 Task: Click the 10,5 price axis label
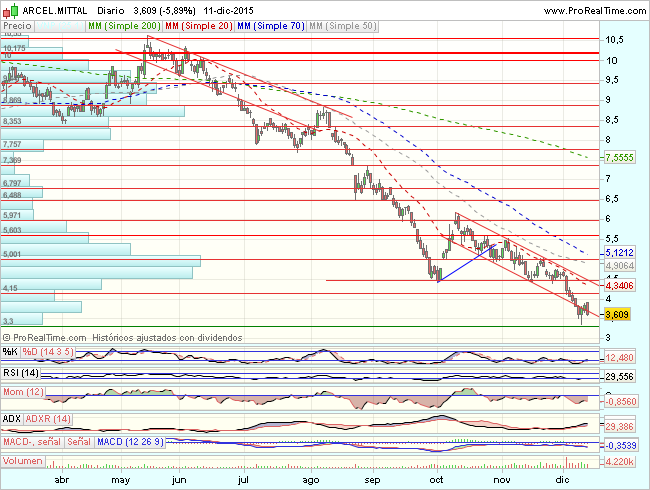(614, 40)
